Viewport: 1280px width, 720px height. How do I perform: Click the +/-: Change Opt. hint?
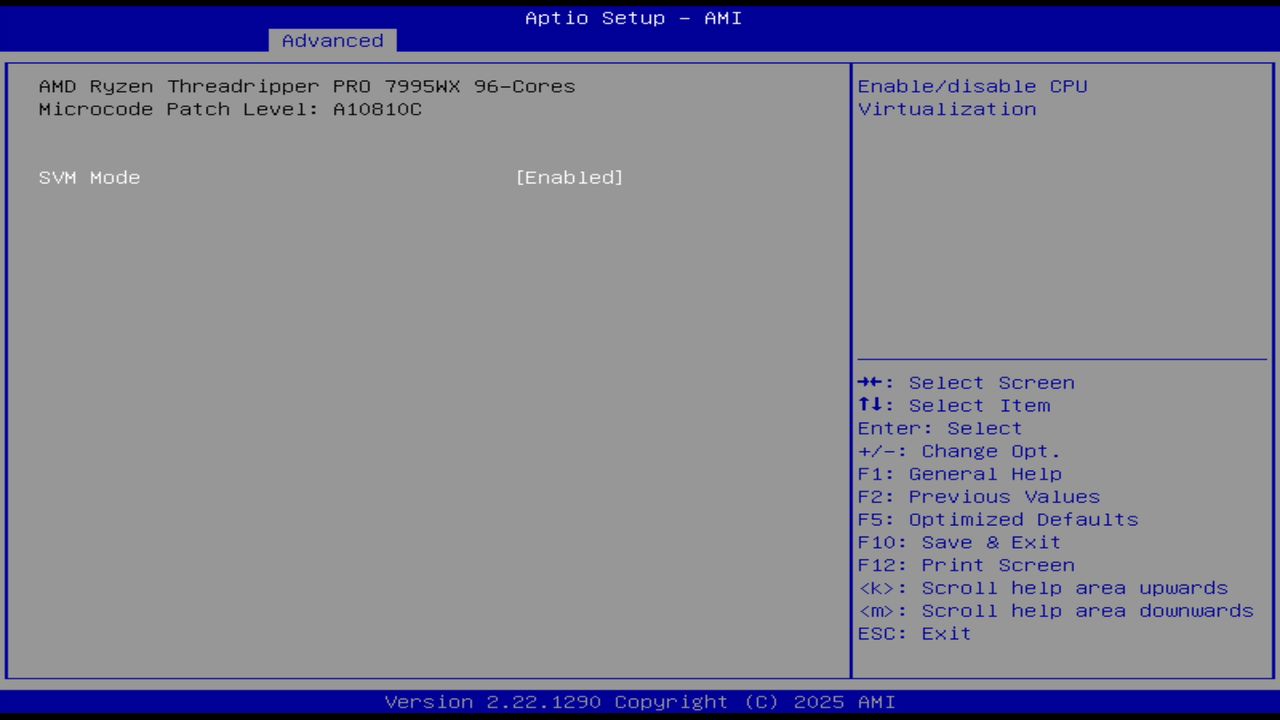[x=959, y=452]
